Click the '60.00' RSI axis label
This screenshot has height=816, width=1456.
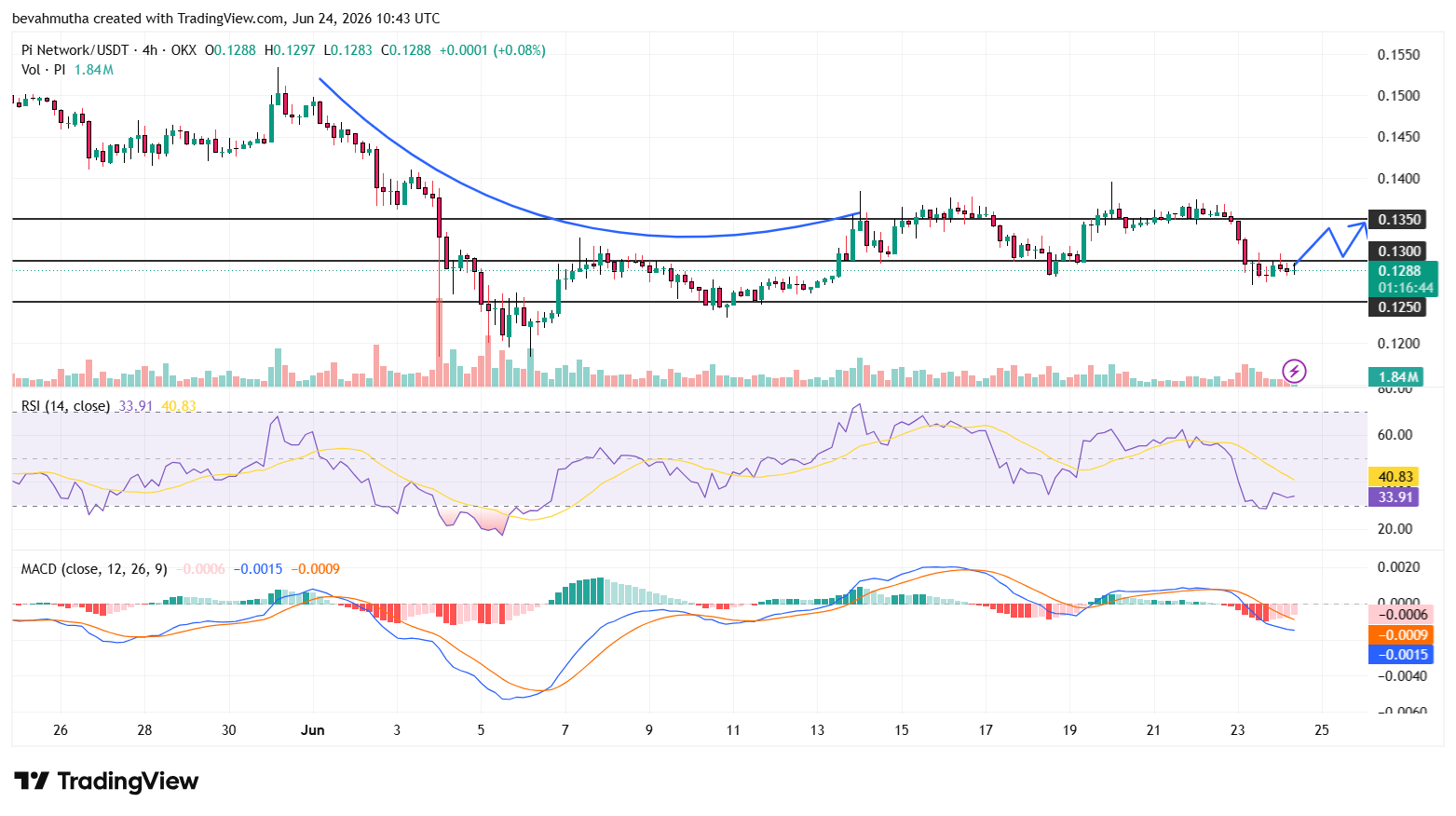click(1395, 435)
